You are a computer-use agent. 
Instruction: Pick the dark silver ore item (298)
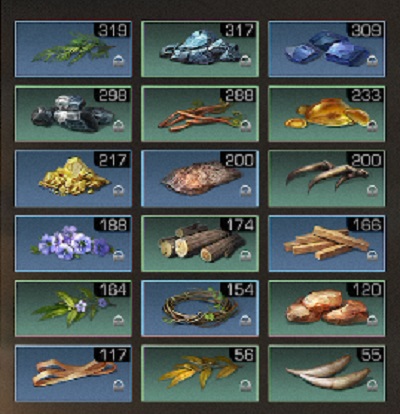click(x=73, y=114)
